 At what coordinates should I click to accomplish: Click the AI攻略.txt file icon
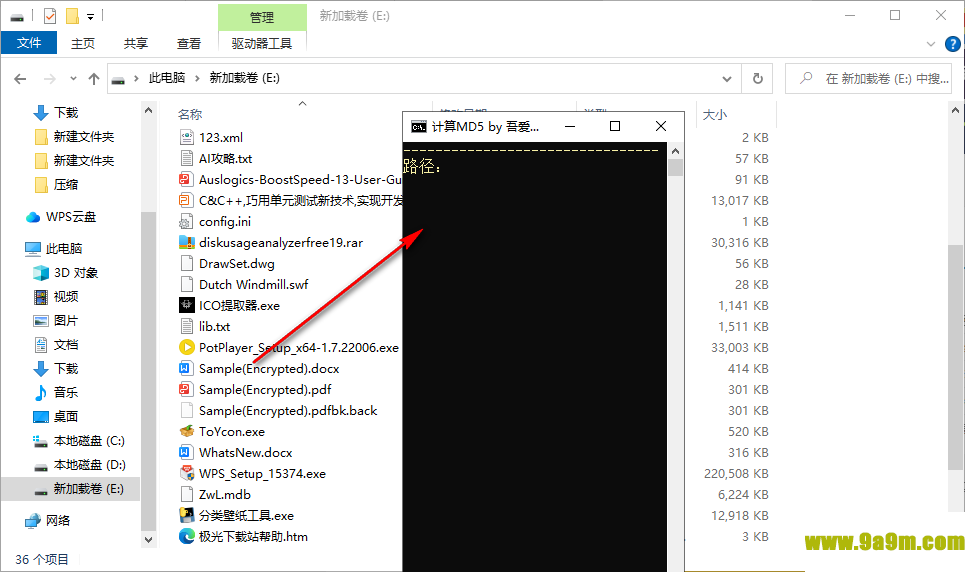(x=186, y=158)
